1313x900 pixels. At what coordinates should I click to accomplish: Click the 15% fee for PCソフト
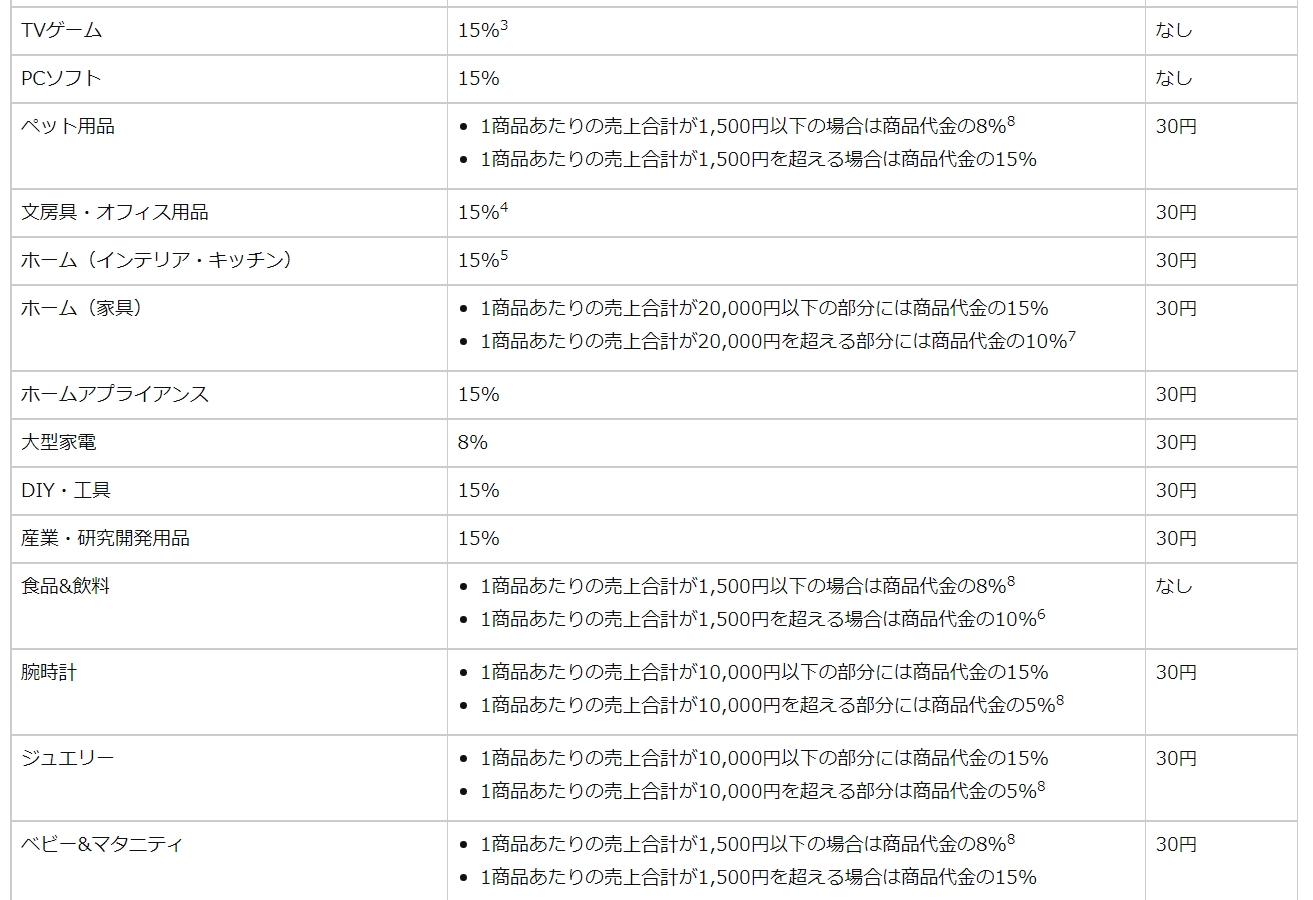click(478, 78)
